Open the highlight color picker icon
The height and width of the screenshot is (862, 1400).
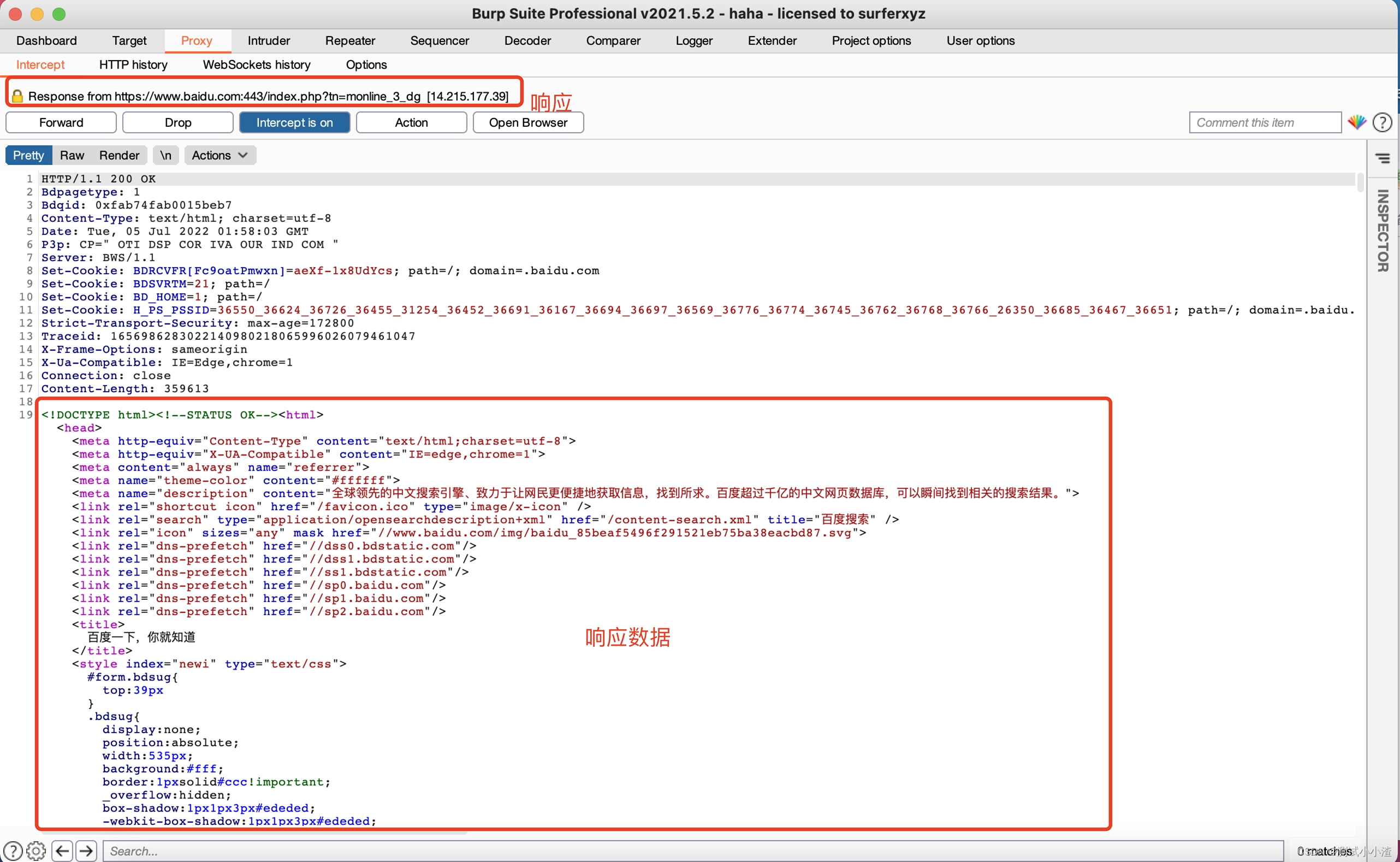point(1357,122)
